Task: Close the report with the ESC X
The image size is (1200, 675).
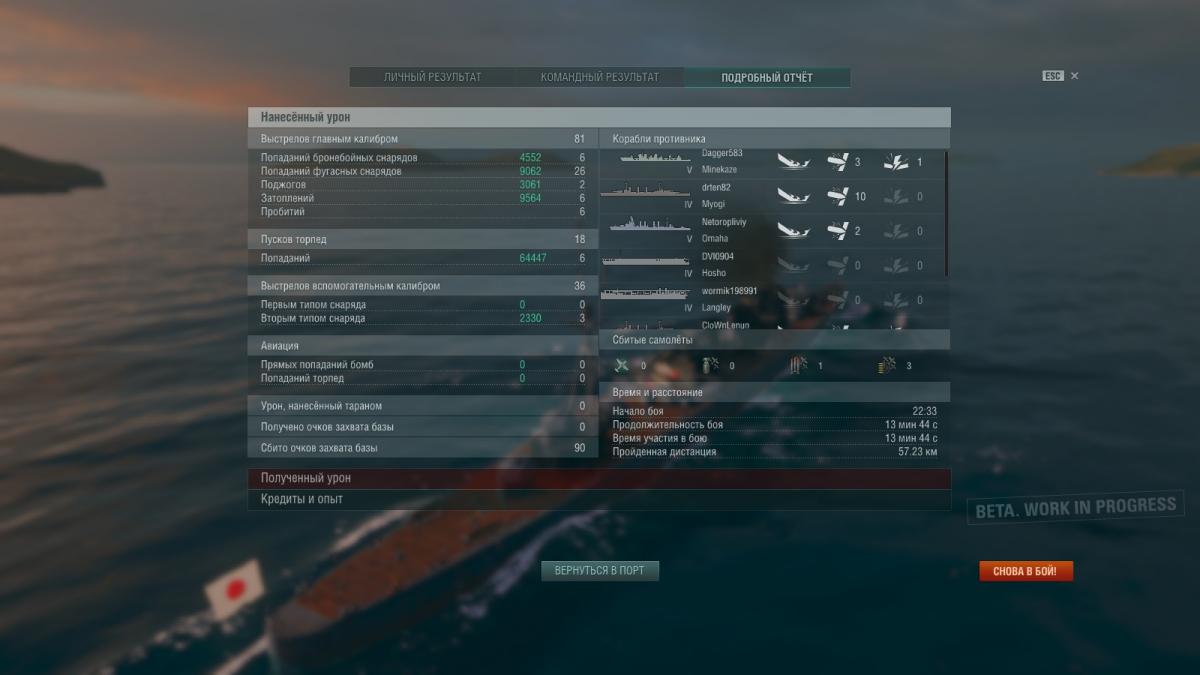Action: [x=1075, y=76]
